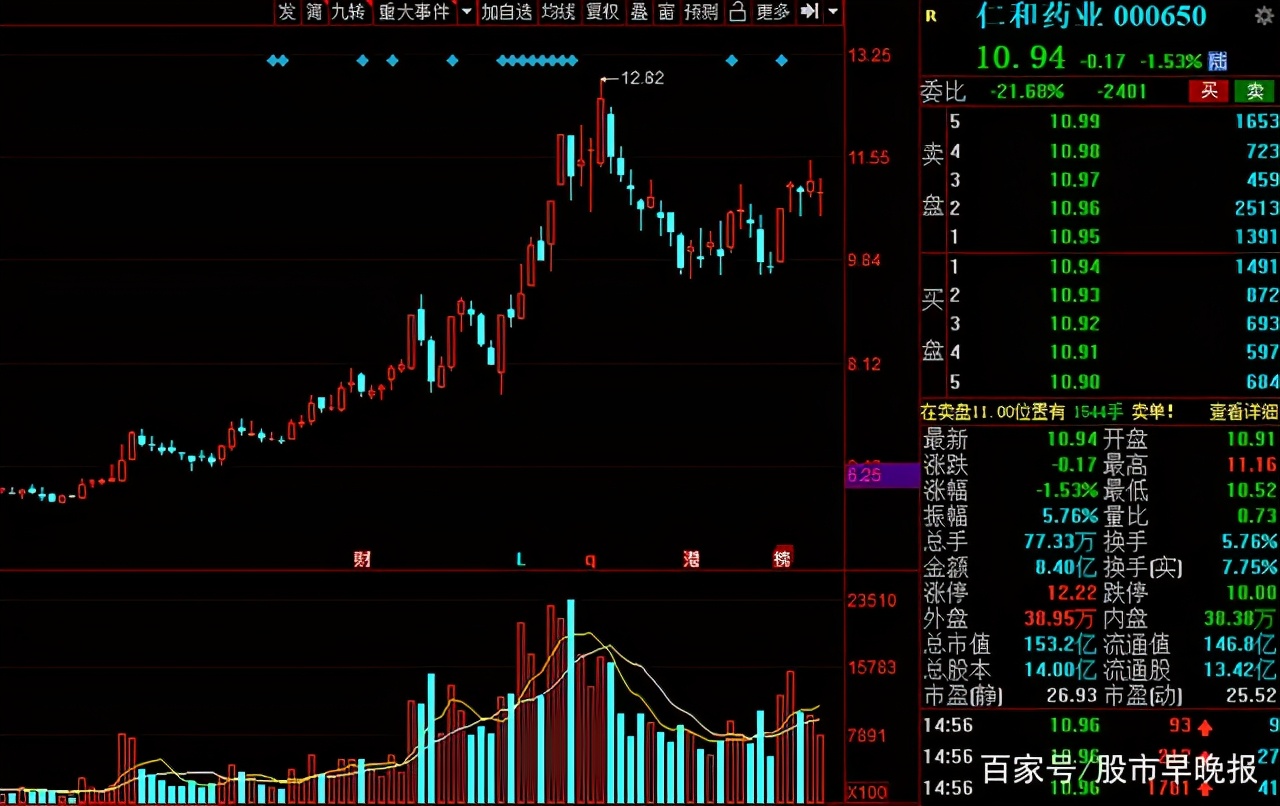
Task: Select sell level 1 price 10.95
Action: click(1074, 237)
